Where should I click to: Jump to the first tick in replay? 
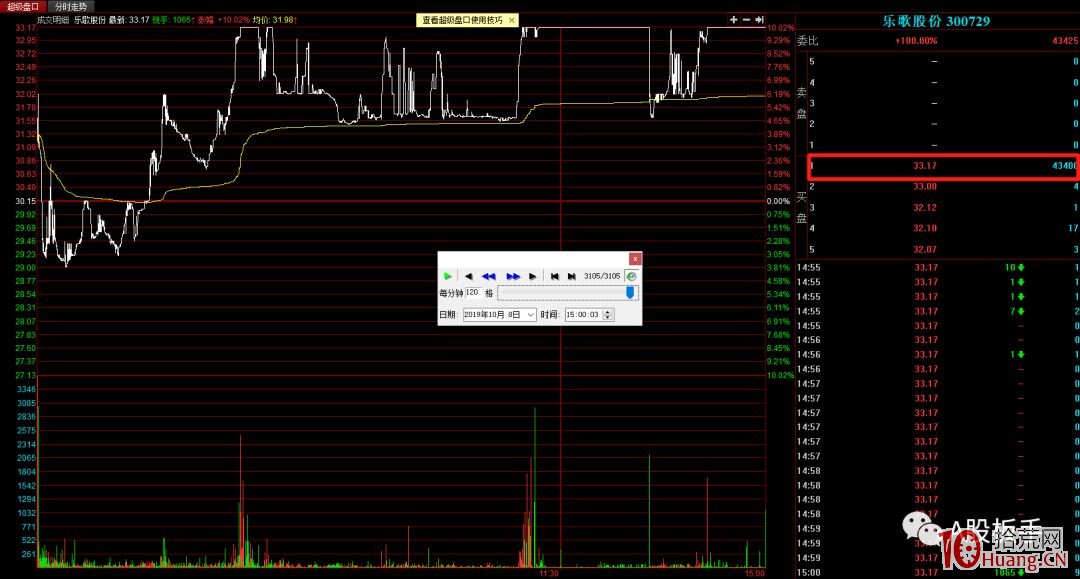coord(554,276)
